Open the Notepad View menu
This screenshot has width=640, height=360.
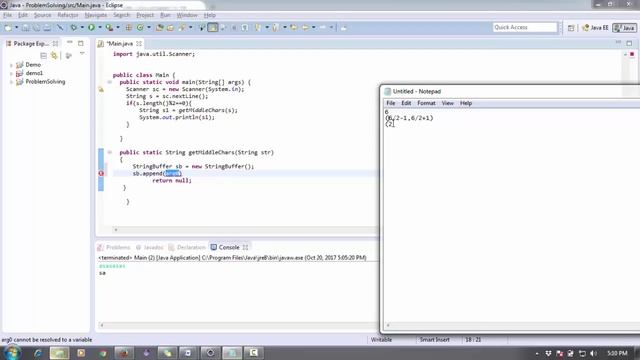(447, 103)
